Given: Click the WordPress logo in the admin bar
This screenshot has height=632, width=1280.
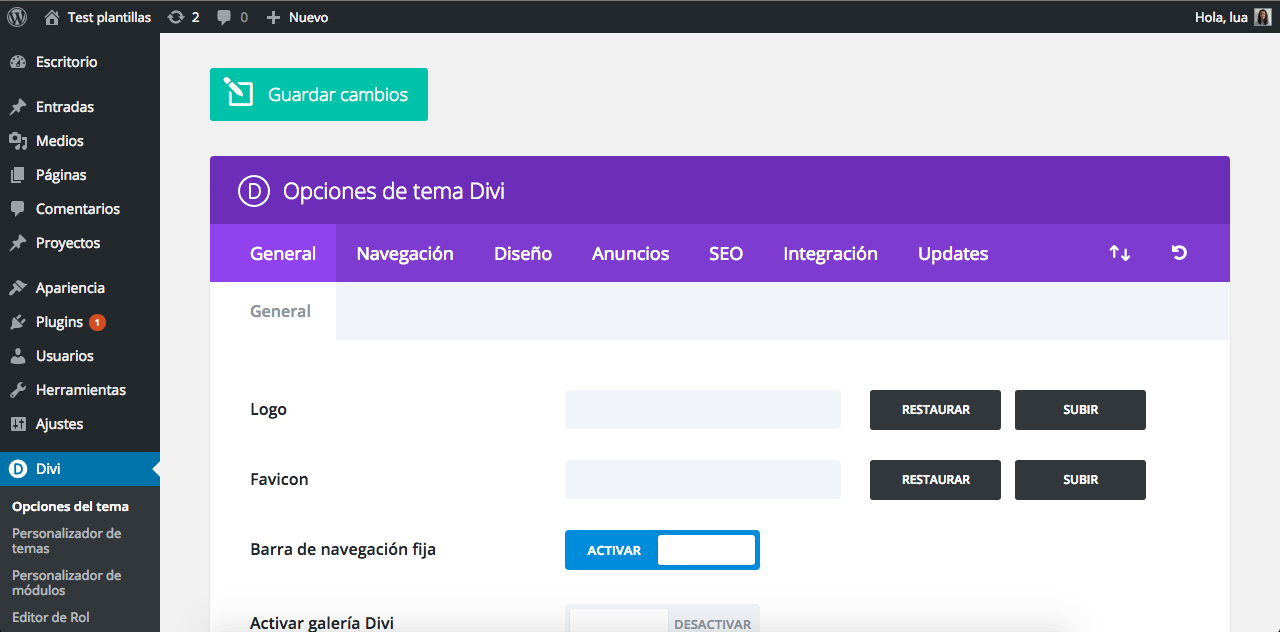Looking at the screenshot, I should 16,16.
